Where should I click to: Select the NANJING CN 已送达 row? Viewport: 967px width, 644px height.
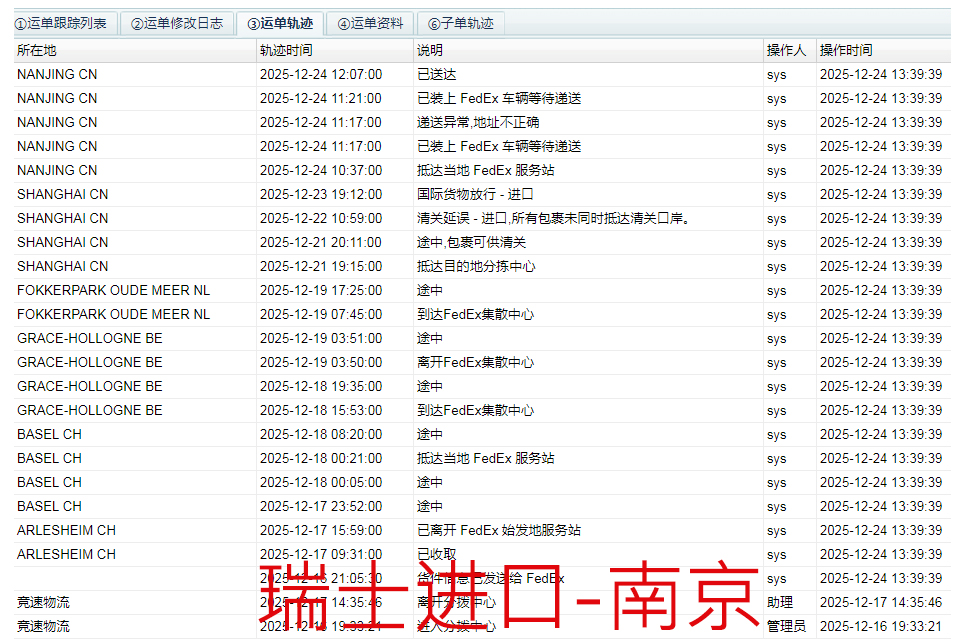(400, 74)
